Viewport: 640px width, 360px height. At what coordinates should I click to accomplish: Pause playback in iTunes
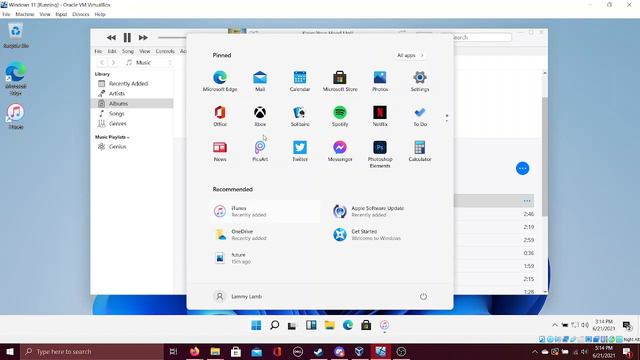[127, 38]
